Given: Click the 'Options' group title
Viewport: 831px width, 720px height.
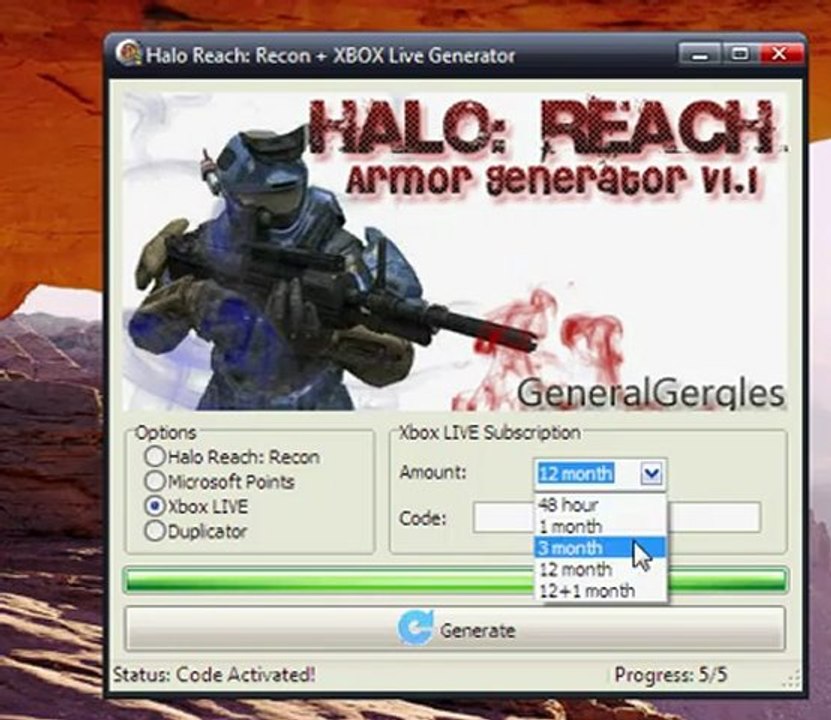Looking at the screenshot, I should [x=166, y=432].
